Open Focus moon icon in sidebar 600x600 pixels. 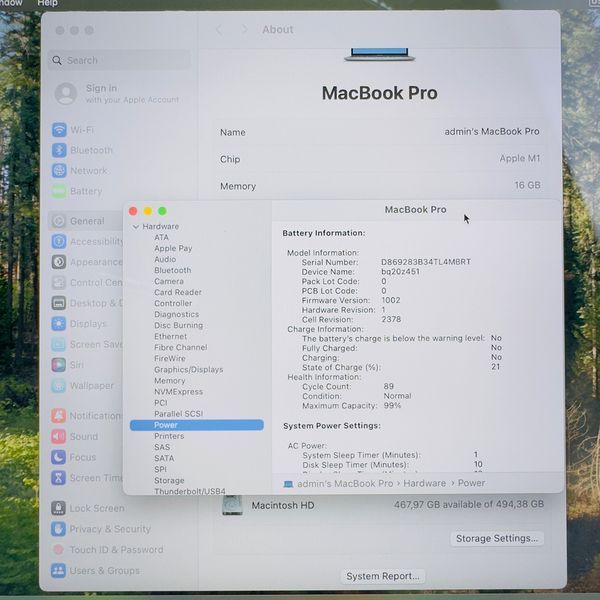(58, 457)
